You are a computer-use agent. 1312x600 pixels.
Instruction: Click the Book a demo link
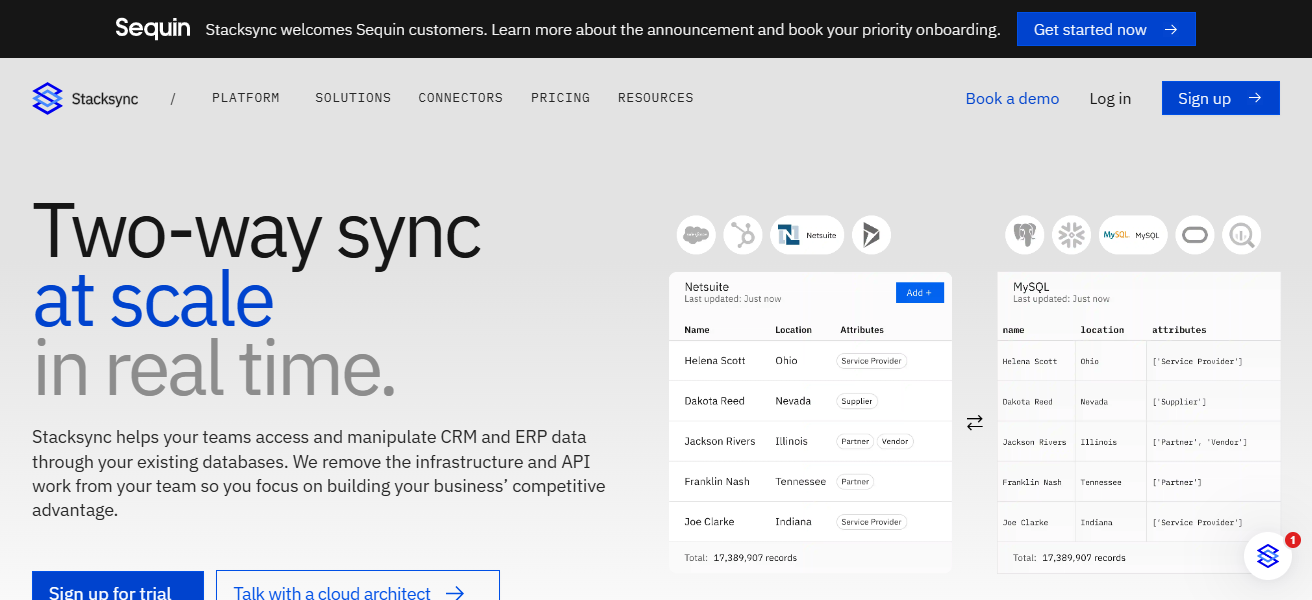click(x=1012, y=98)
